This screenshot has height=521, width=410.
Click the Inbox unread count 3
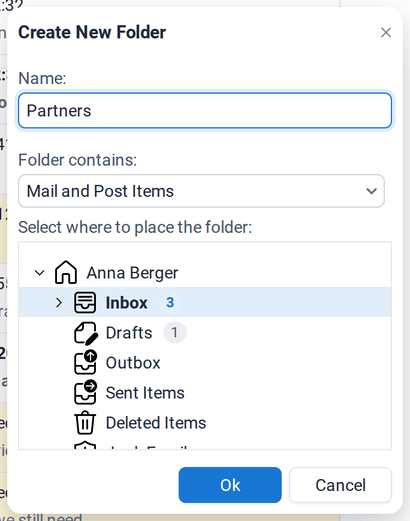[170, 303]
